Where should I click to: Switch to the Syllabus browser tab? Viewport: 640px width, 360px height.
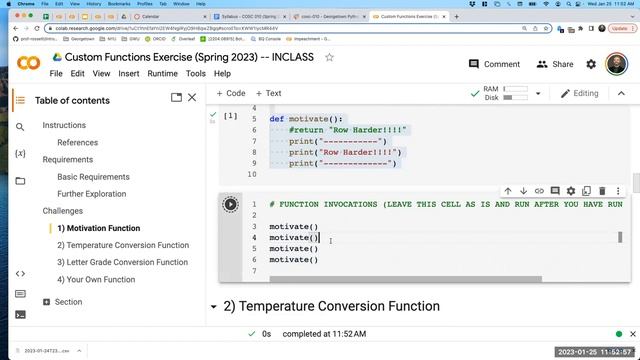(x=249, y=16)
